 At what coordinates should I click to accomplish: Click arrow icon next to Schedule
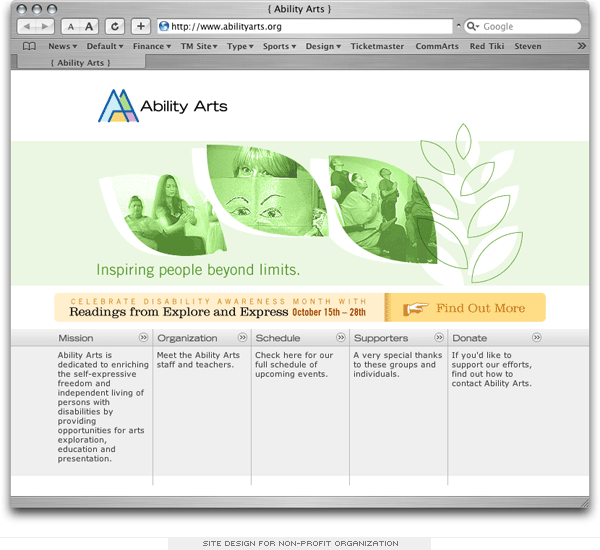[341, 338]
